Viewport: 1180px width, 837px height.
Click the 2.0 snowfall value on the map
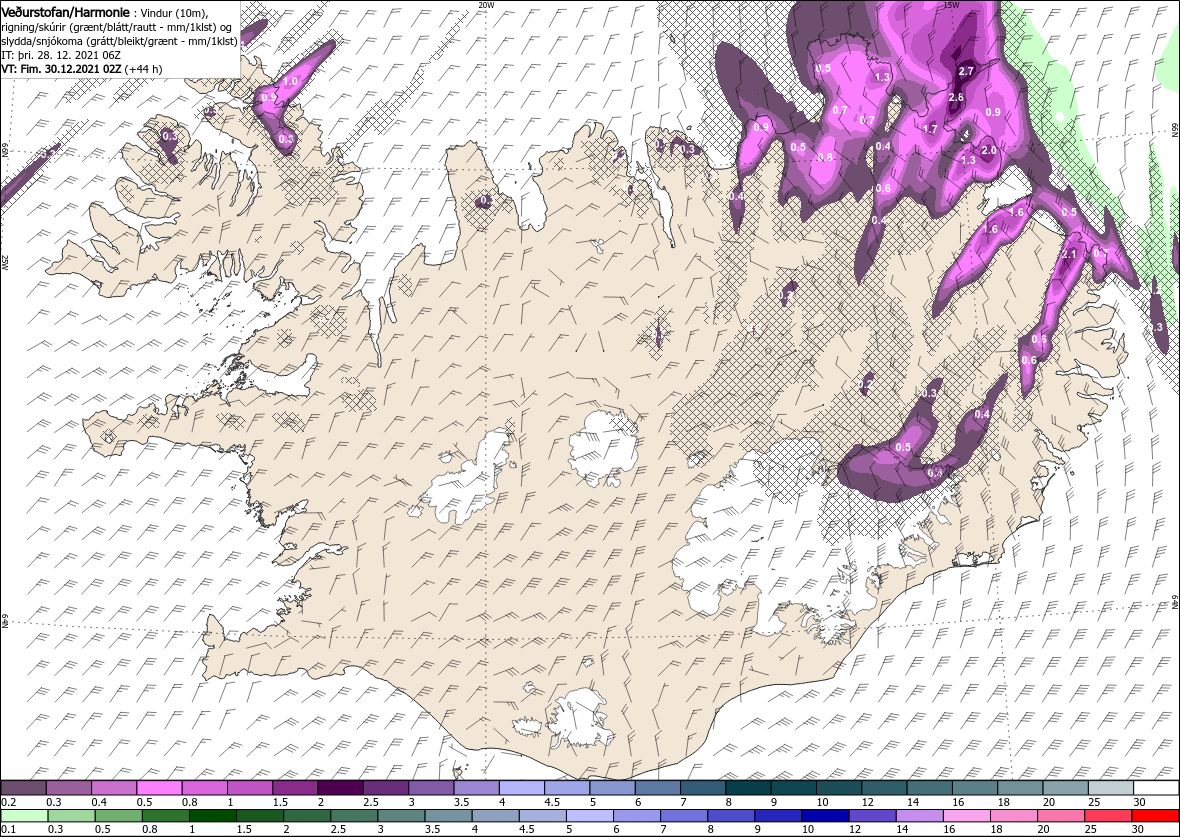point(989,150)
